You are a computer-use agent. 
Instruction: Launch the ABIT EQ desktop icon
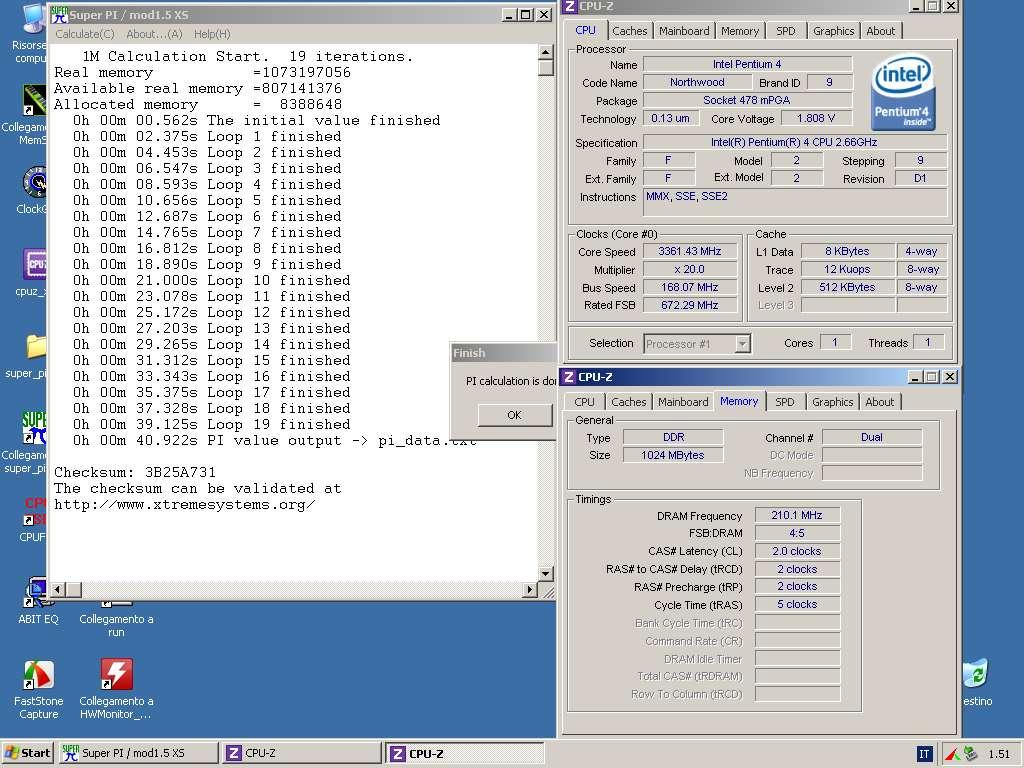point(39,593)
